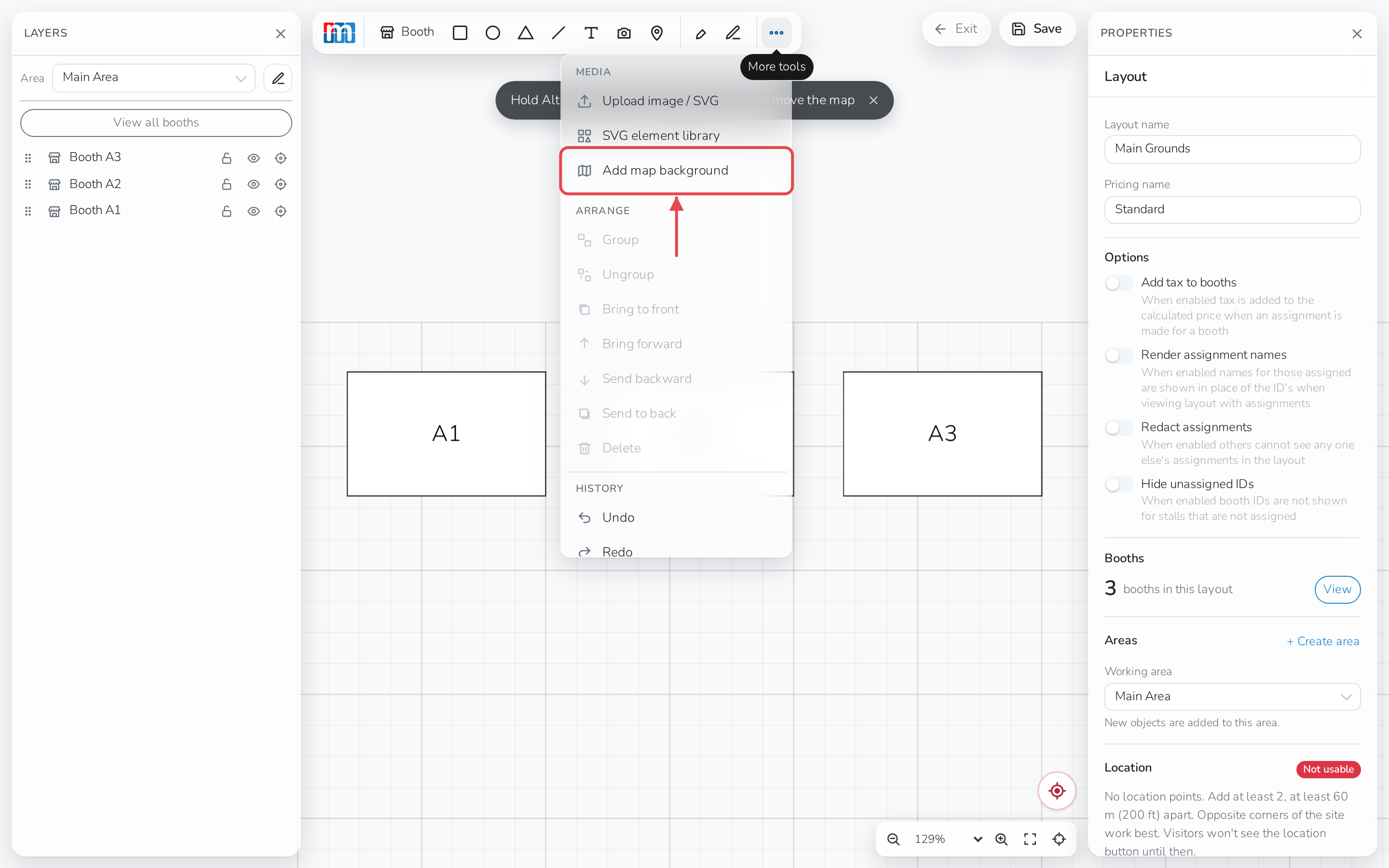Open the Area dropdown in Layers panel
Screen dimensions: 1389x868
click(x=154, y=78)
